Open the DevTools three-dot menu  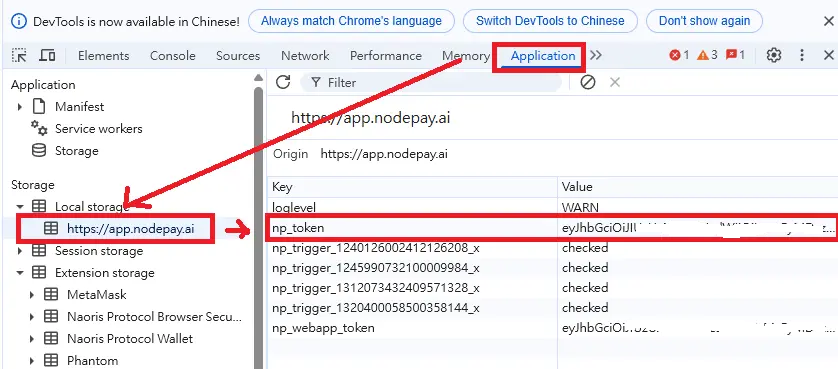802,55
